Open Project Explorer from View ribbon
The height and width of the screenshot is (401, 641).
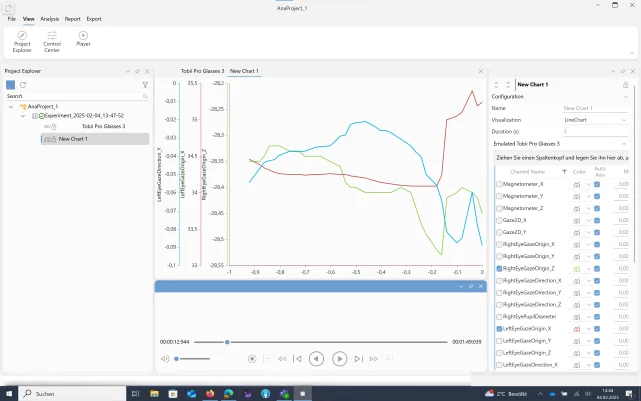coord(22,41)
